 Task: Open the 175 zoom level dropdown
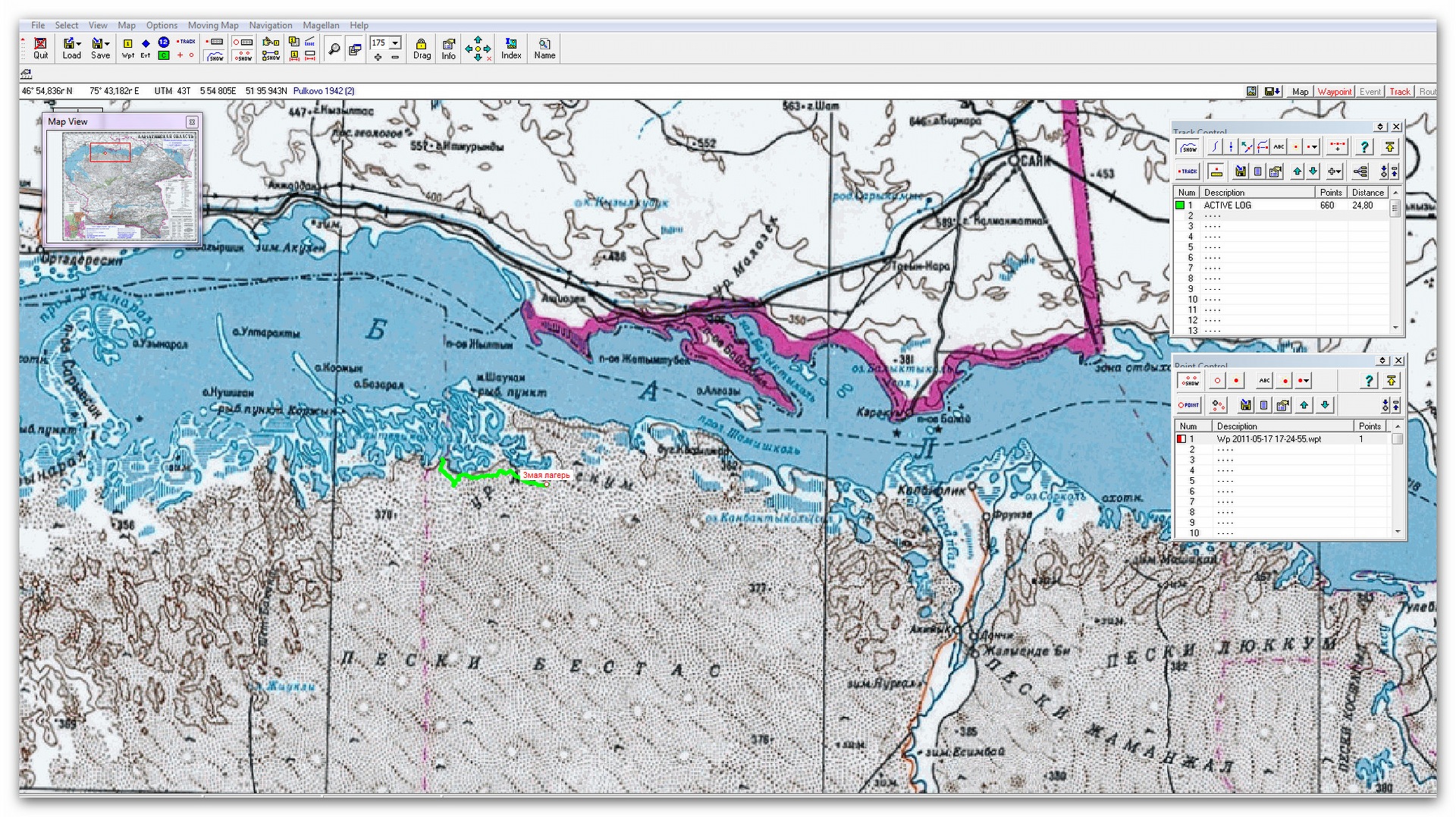pyautogui.click(x=394, y=43)
